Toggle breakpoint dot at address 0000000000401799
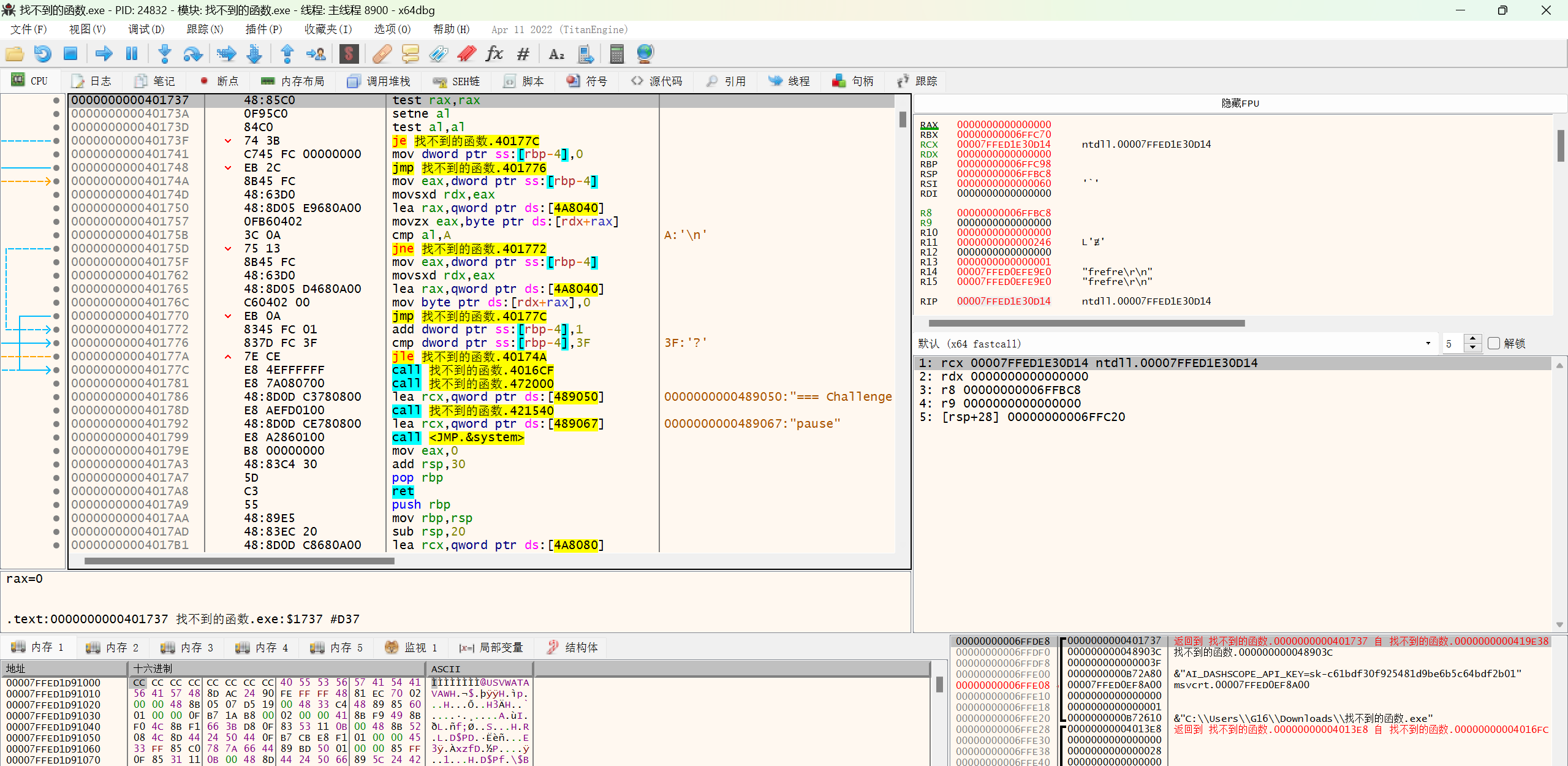 [56, 438]
